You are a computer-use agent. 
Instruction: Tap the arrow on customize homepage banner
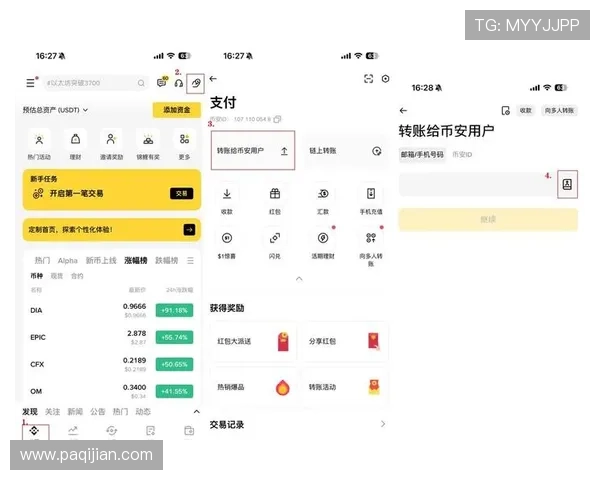click(x=189, y=230)
